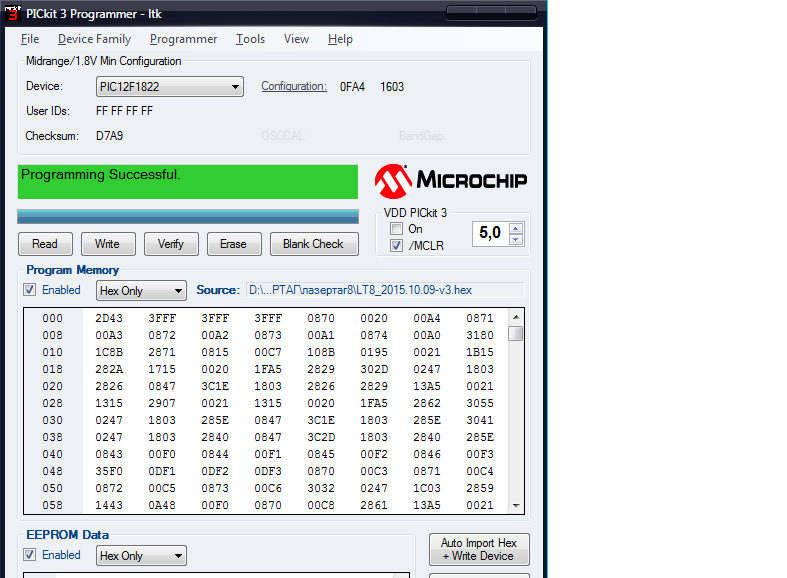
Task: Toggle the /MCLR checkbox
Action: point(397,245)
